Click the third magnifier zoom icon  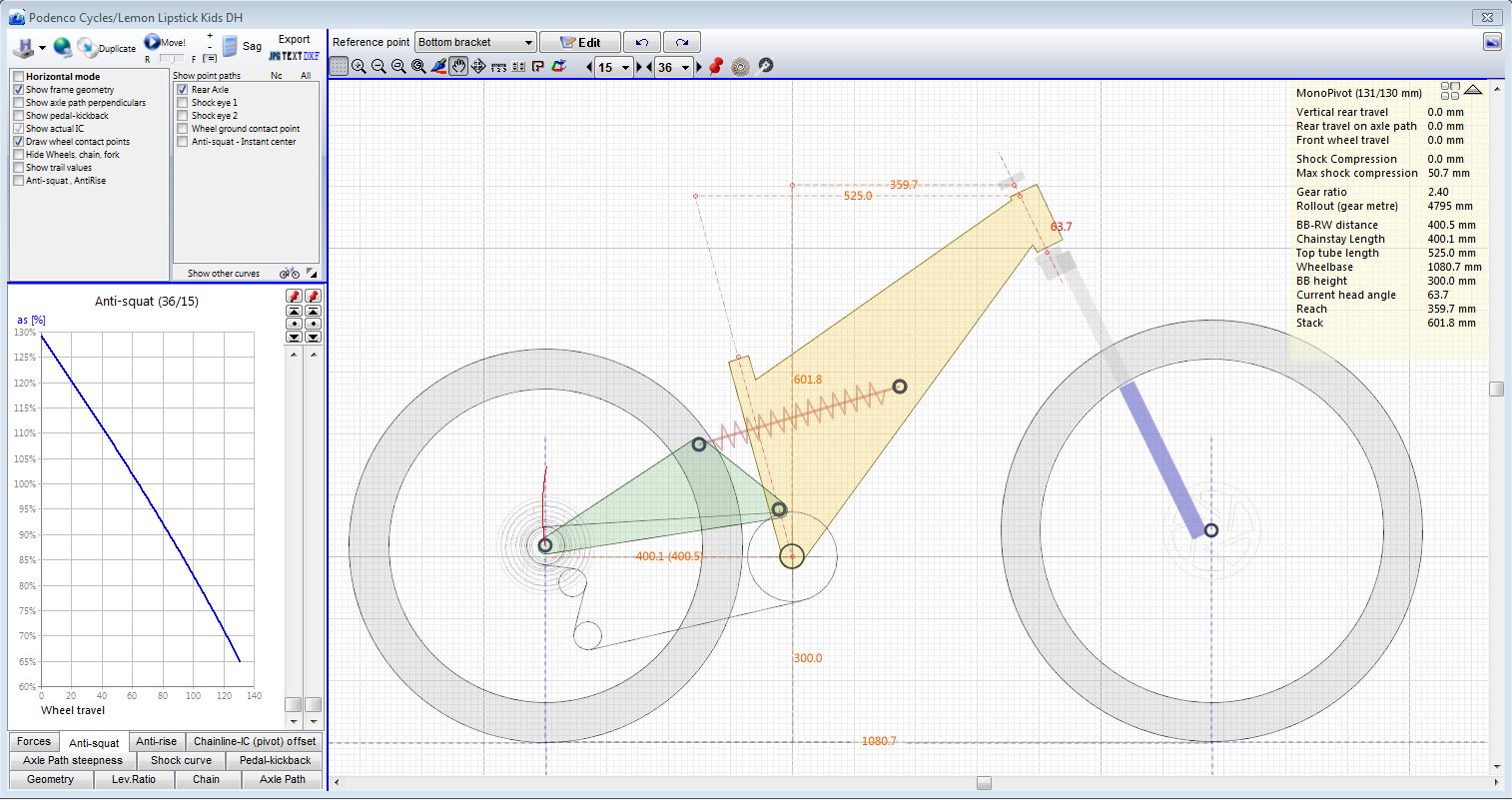pos(398,67)
